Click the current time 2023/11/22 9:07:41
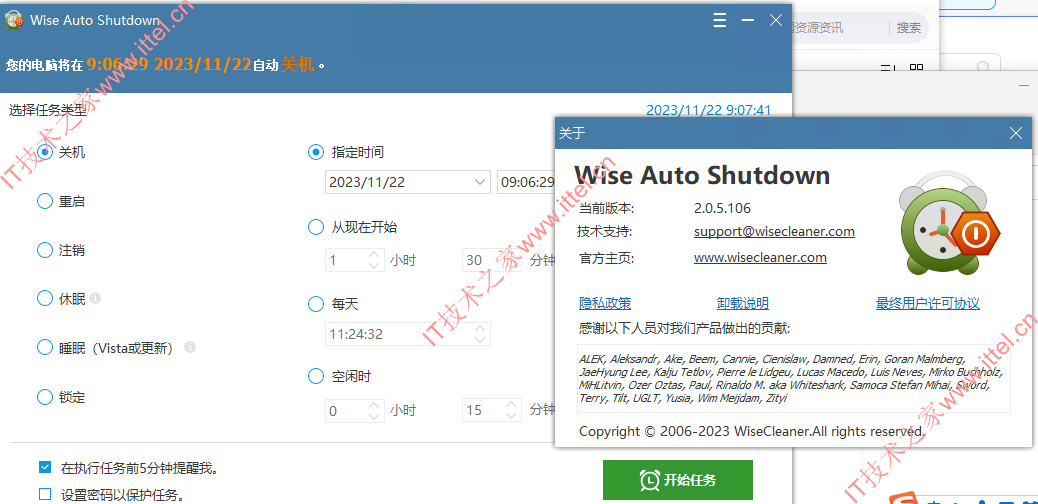 click(x=708, y=110)
